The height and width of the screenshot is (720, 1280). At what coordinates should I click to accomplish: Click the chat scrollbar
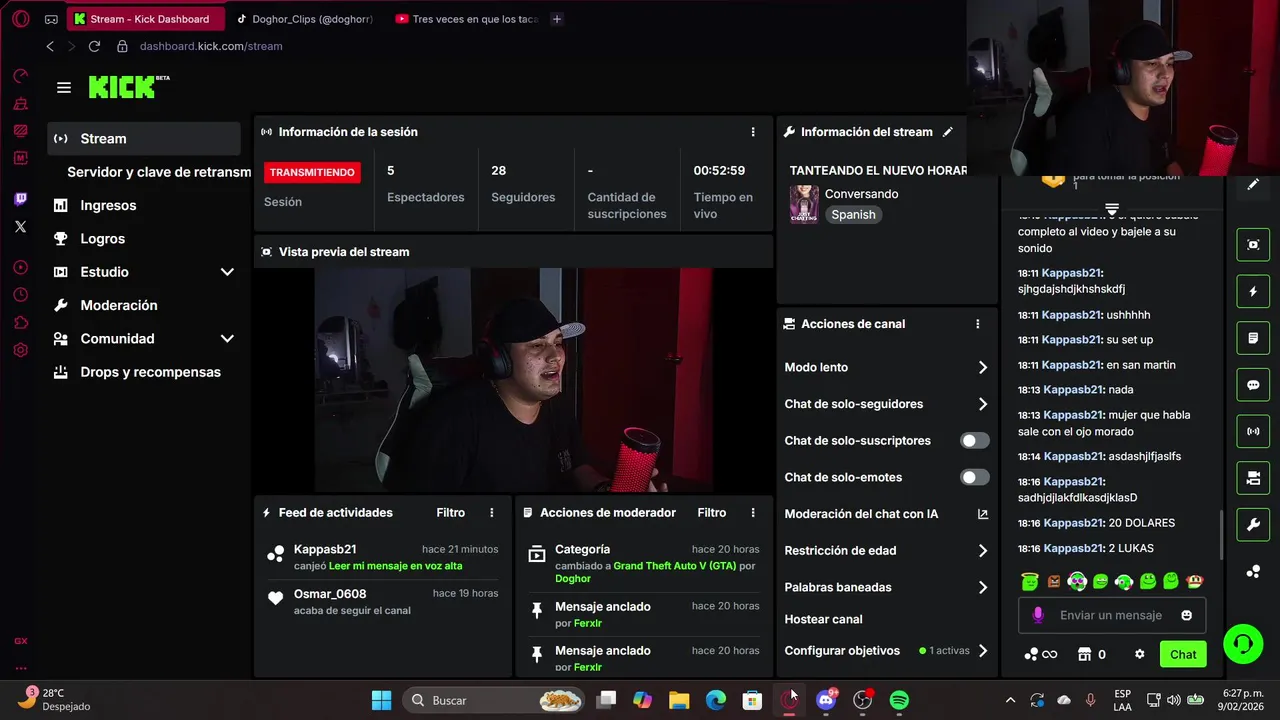point(1220,535)
